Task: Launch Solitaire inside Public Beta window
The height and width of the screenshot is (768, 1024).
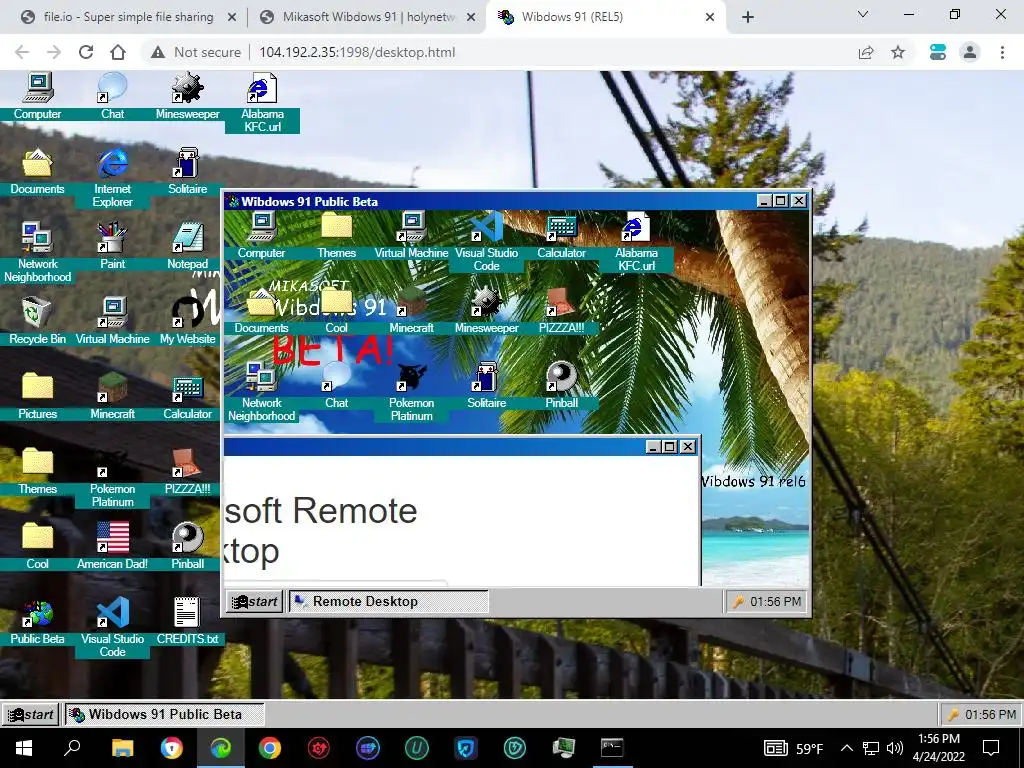Action: point(487,385)
